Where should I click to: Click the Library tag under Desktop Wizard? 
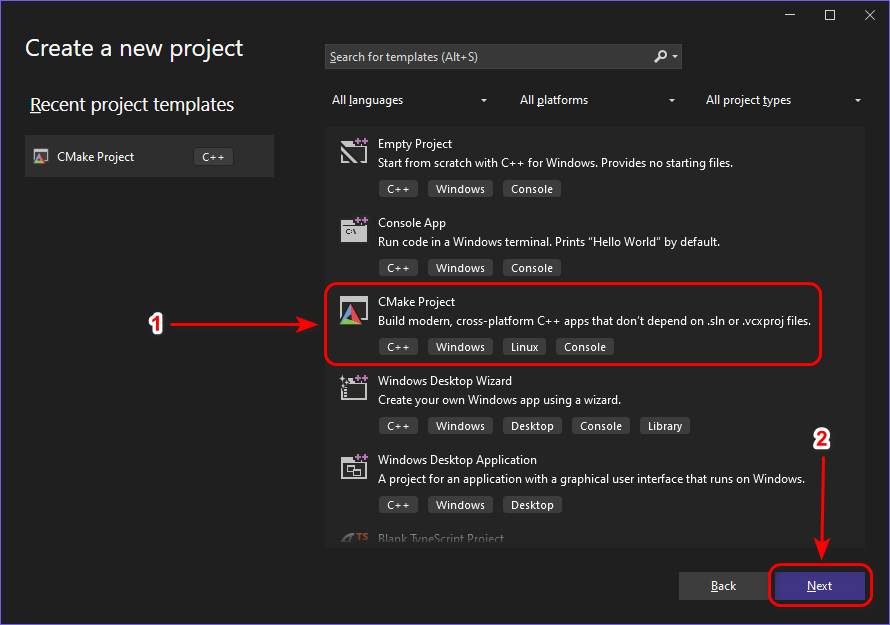664,426
